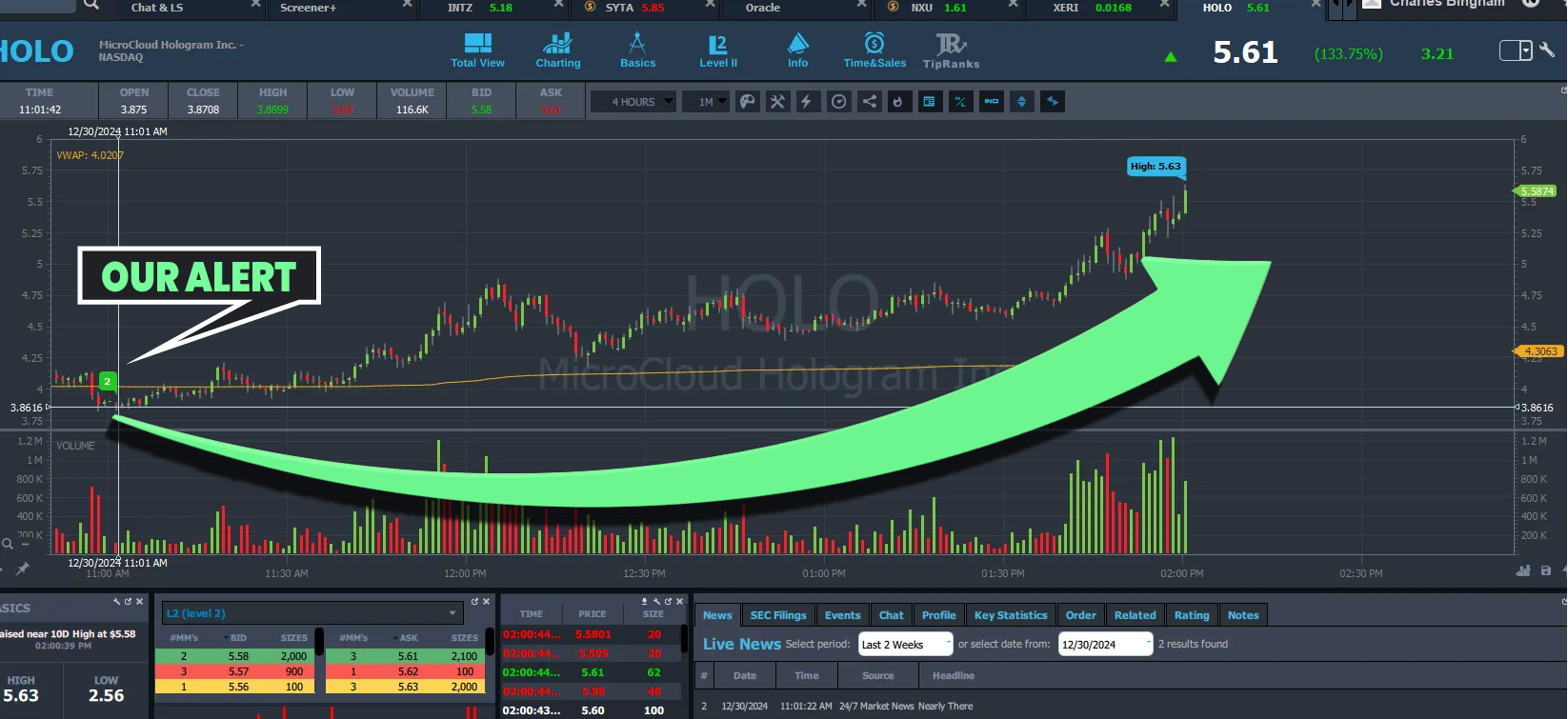Viewport: 1568px width, 719px height.
Task: Share the chart using the share icon
Action: pos(870,102)
